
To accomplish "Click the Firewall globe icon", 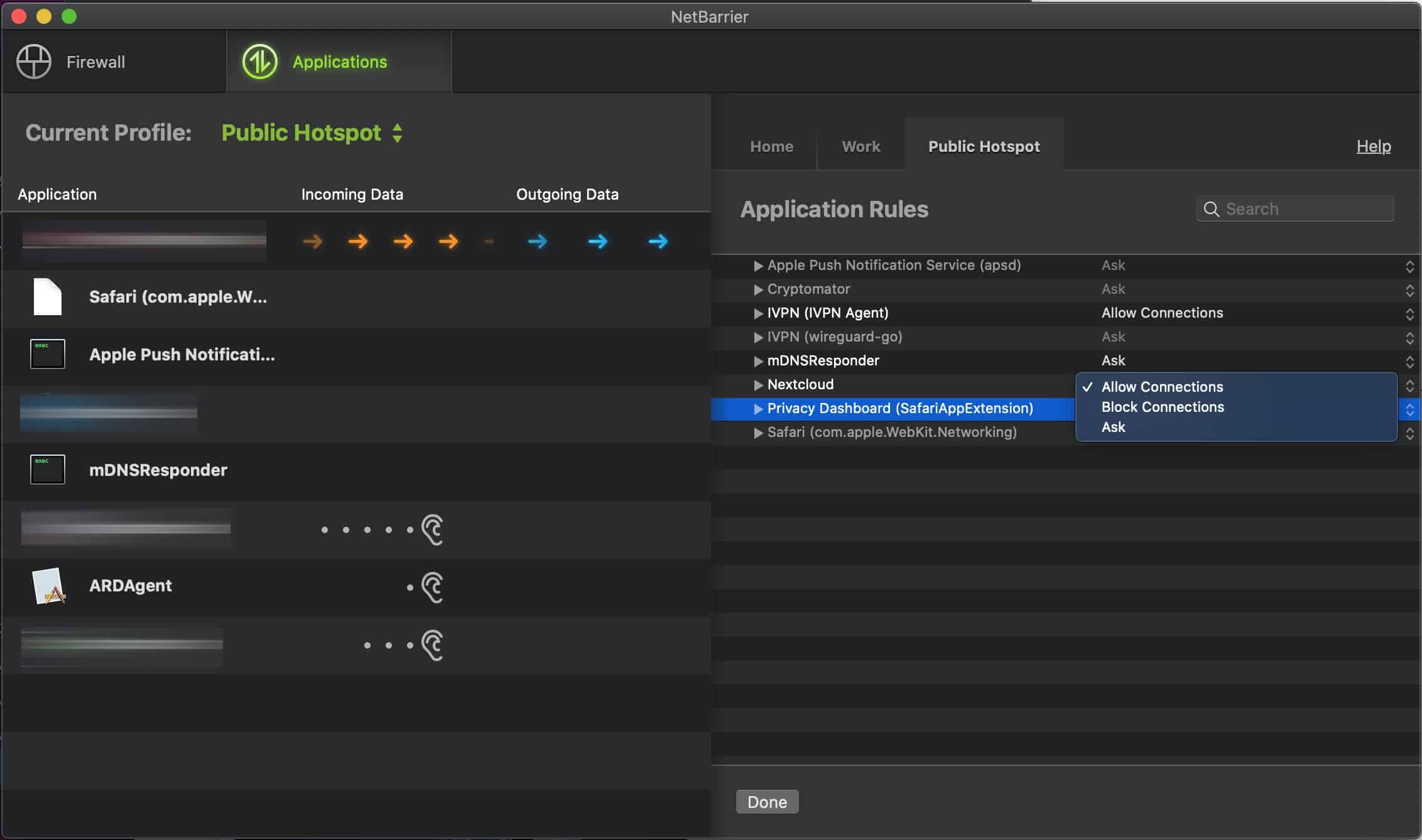I will (34, 62).
